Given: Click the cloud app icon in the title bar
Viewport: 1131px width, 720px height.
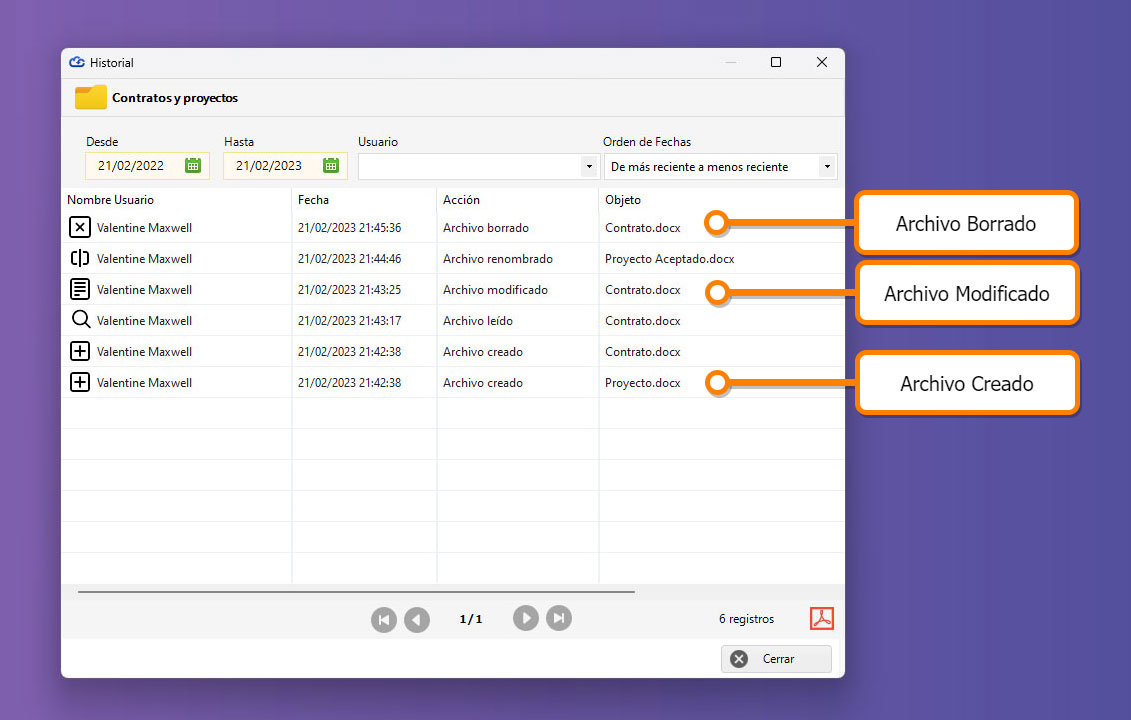Looking at the screenshot, I should [x=76, y=63].
